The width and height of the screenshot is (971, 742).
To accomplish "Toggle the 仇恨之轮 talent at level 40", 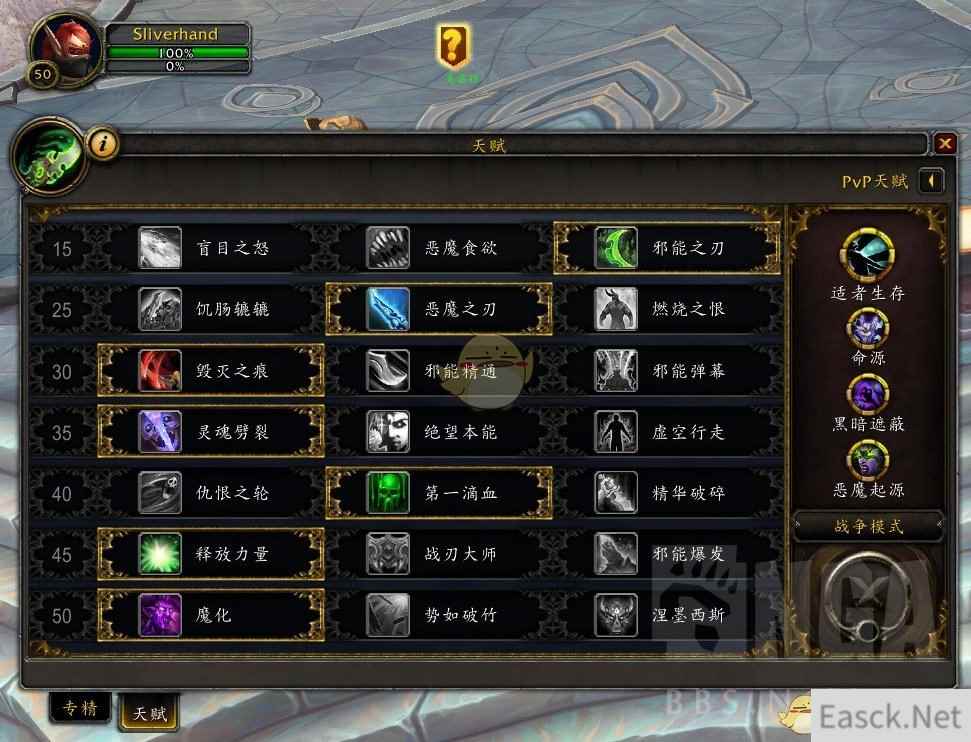I will (211, 493).
